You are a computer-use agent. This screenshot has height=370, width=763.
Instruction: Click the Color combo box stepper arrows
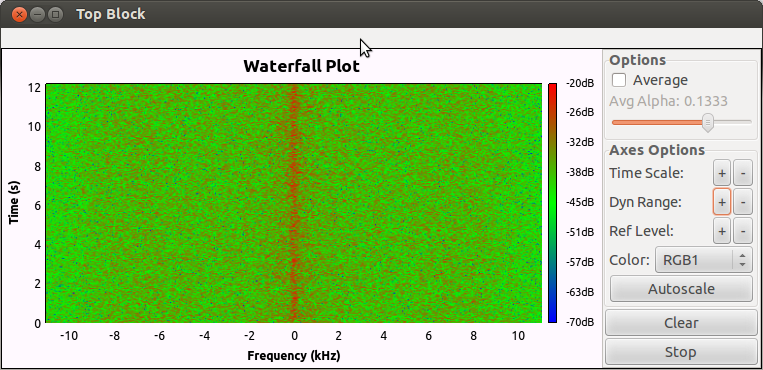[x=742, y=260]
